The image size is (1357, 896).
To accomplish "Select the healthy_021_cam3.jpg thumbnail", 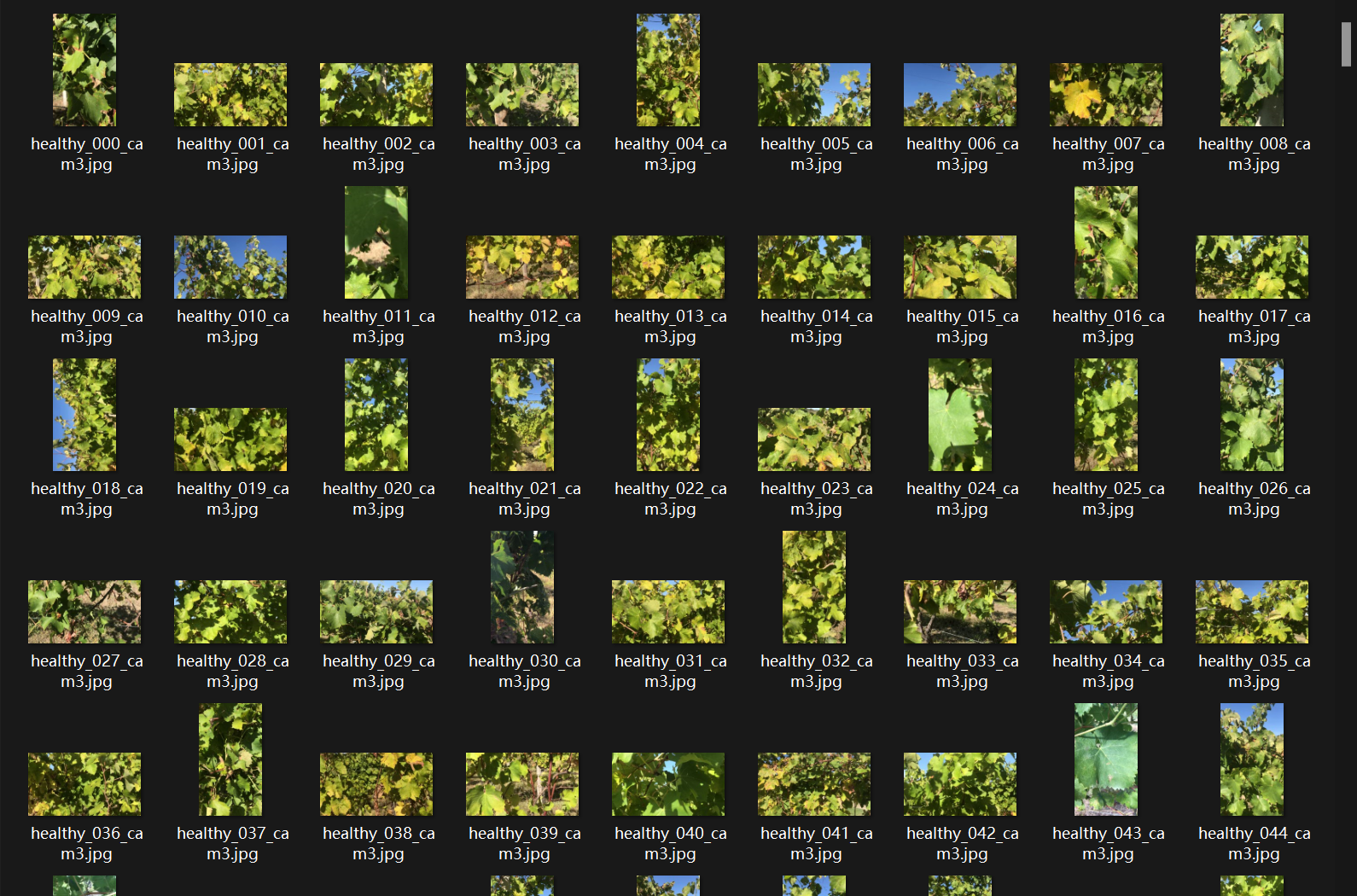I will 522,415.
